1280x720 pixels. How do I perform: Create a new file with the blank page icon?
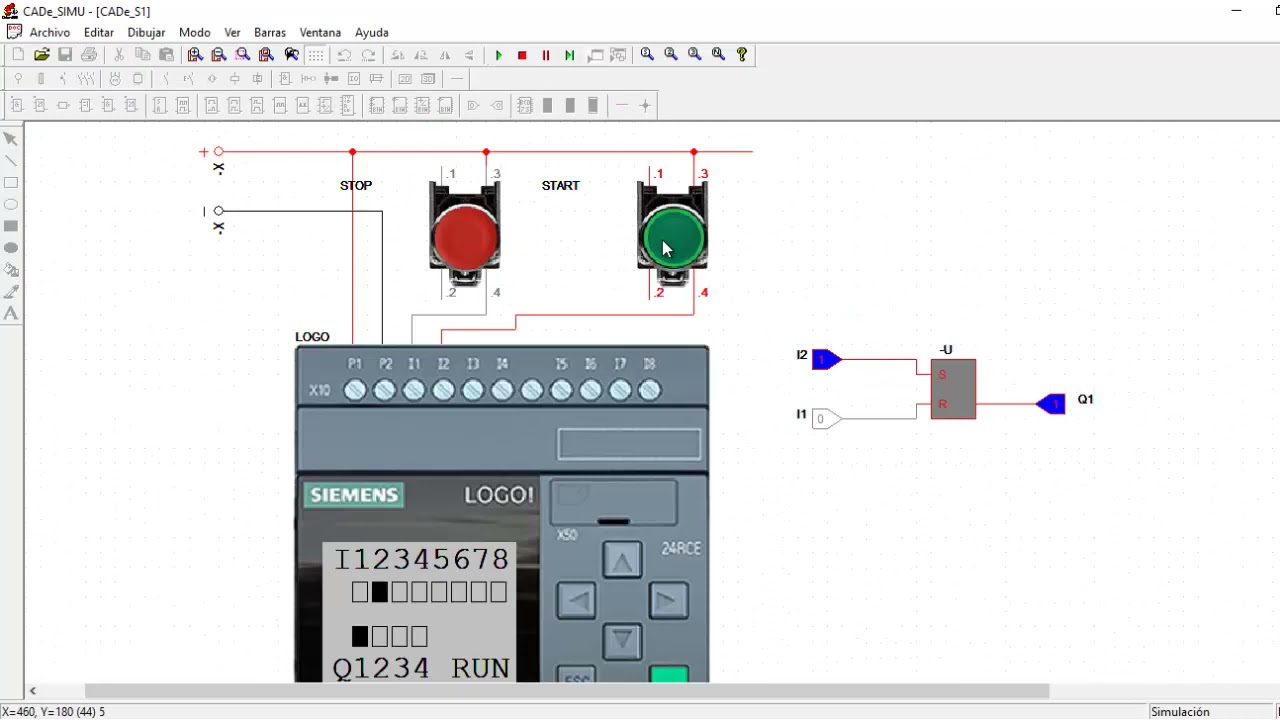tap(18, 55)
